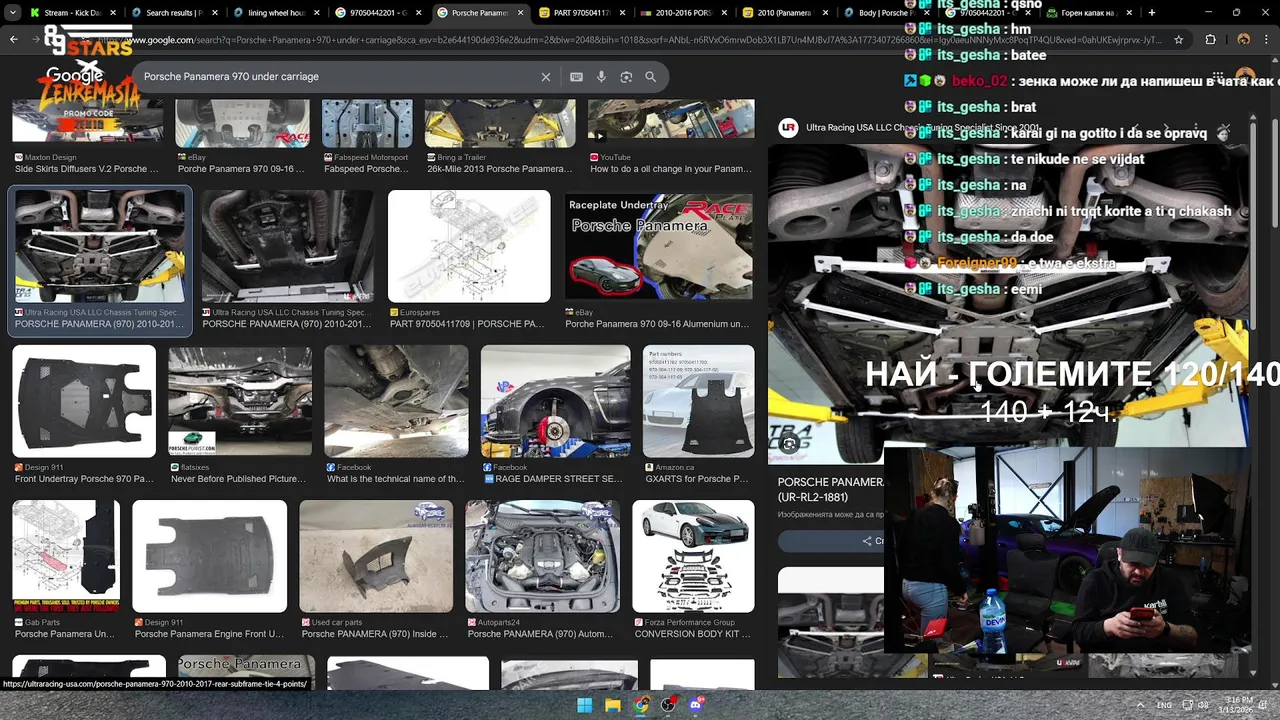The image size is (1280, 720).
Task: Start voice search with the microphone icon
Action: (601, 77)
